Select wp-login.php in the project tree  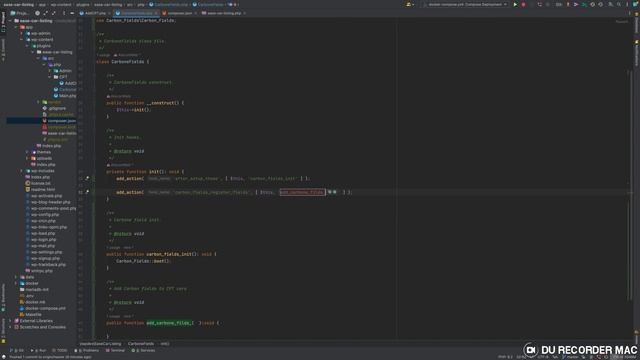(x=41, y=240)
